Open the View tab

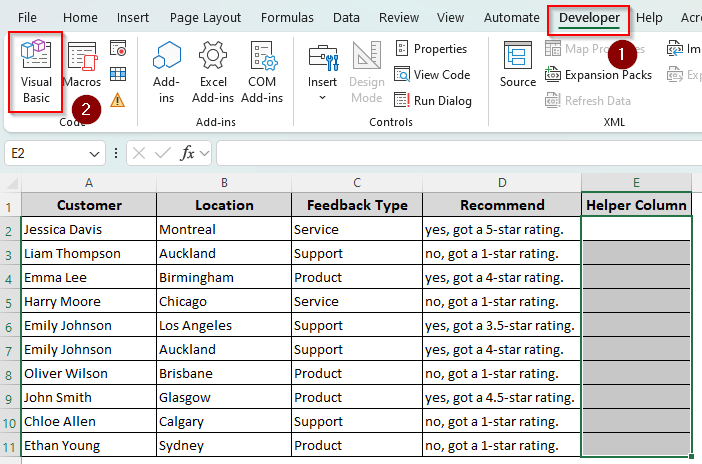pyautogui.click(x=450, y=17)
